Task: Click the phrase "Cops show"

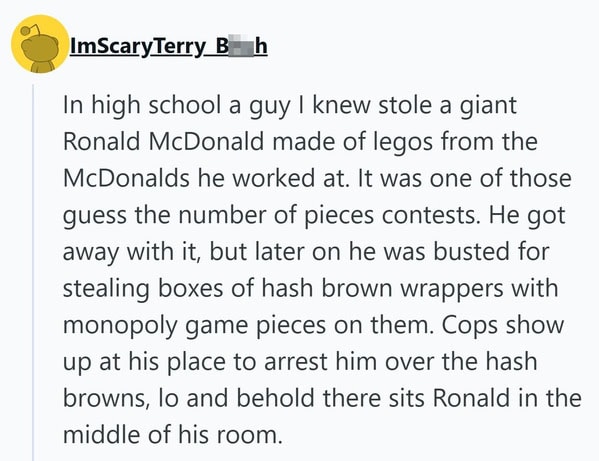Action: (x=503, y=326)
